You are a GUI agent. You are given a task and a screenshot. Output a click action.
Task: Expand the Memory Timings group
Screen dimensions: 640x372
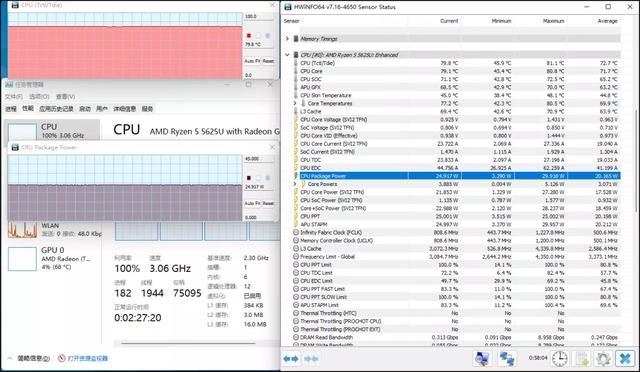[287, 39]
